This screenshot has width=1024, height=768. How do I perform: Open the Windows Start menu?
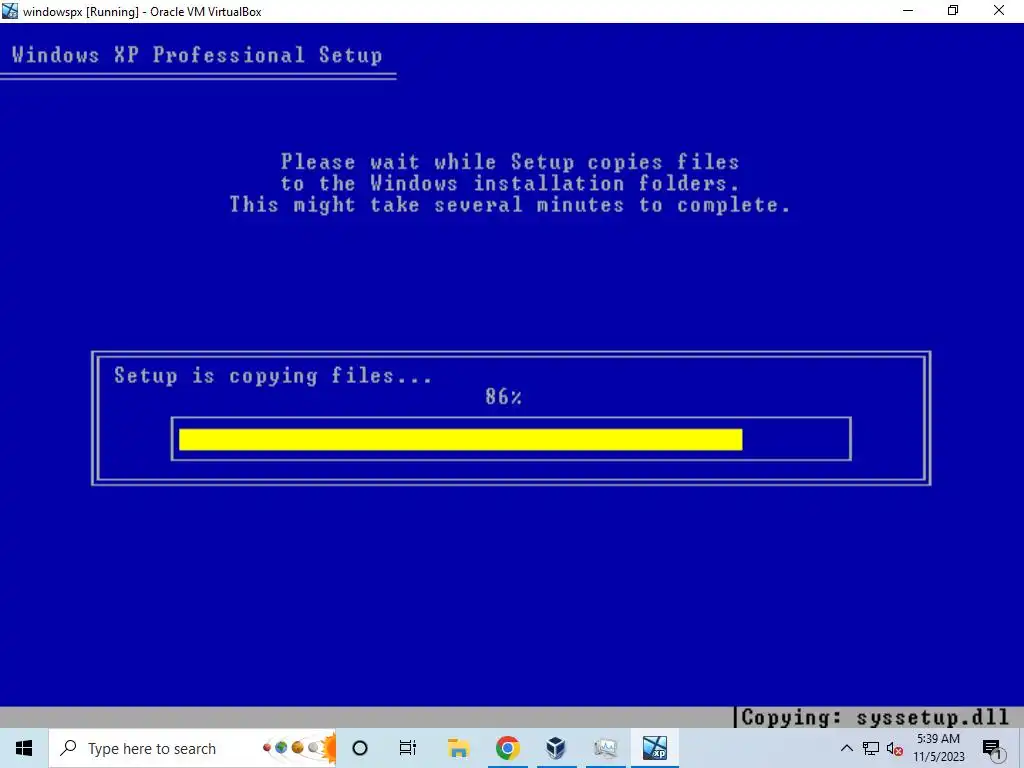[x=24, y=748]
